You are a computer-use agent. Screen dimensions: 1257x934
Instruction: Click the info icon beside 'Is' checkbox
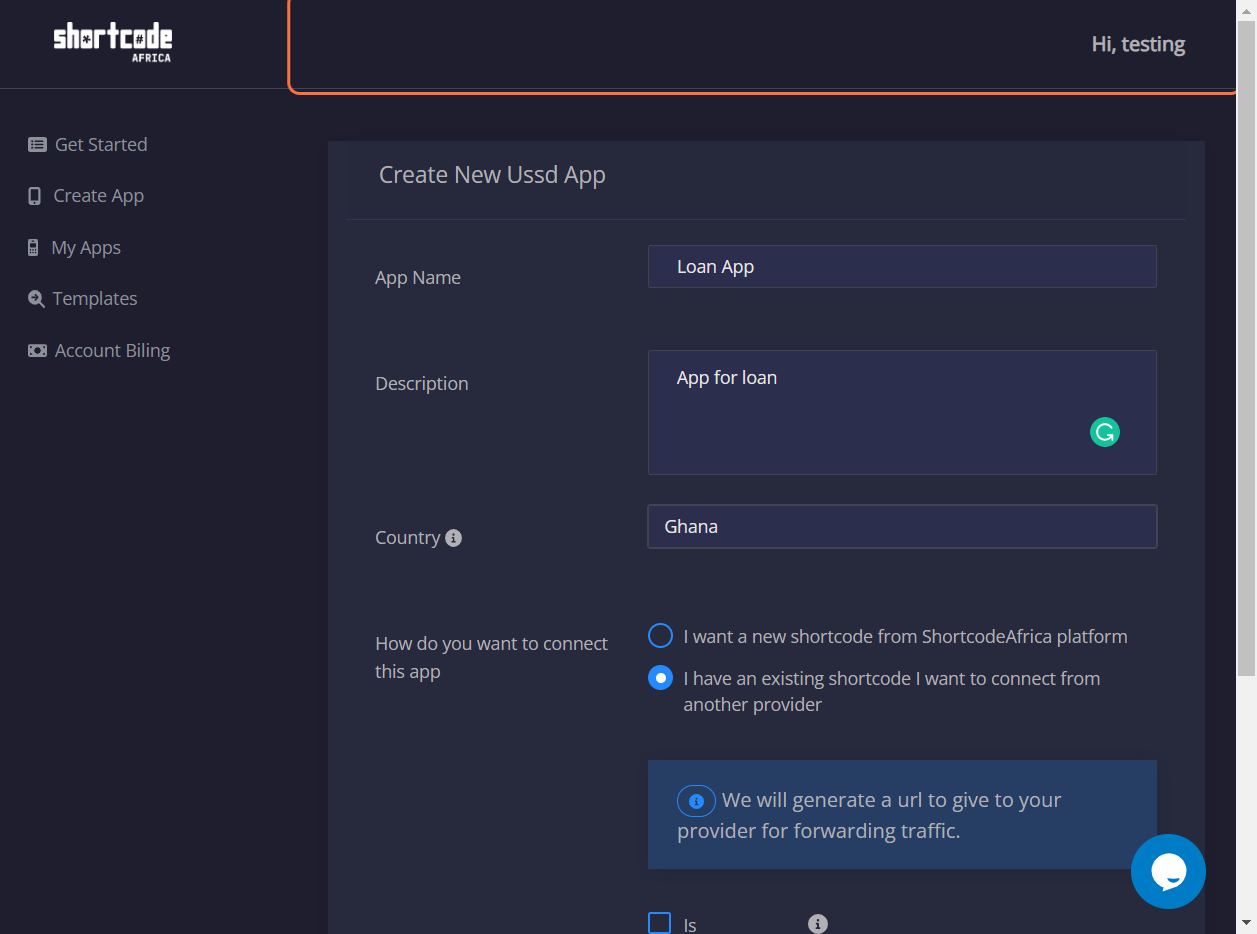tap(818, 924)
